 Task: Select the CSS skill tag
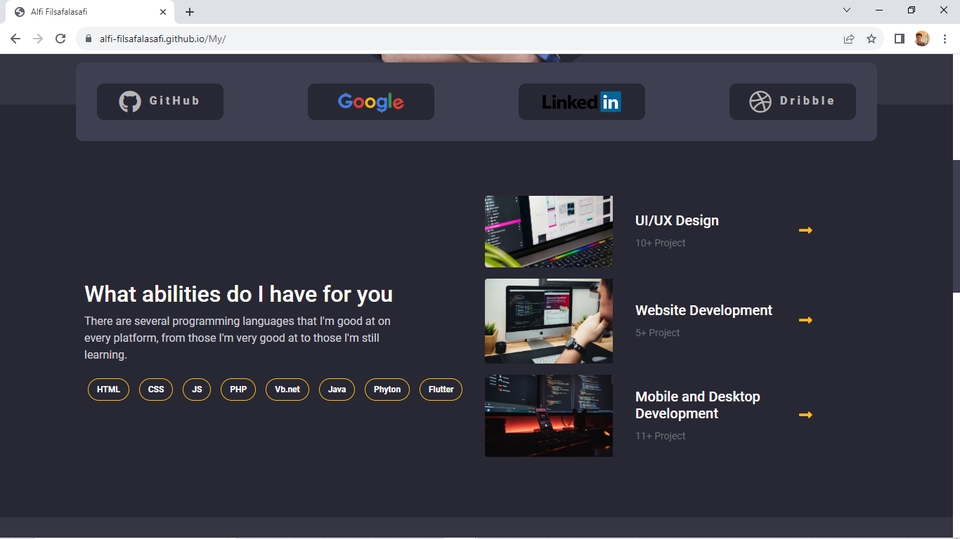coord(156,390)
